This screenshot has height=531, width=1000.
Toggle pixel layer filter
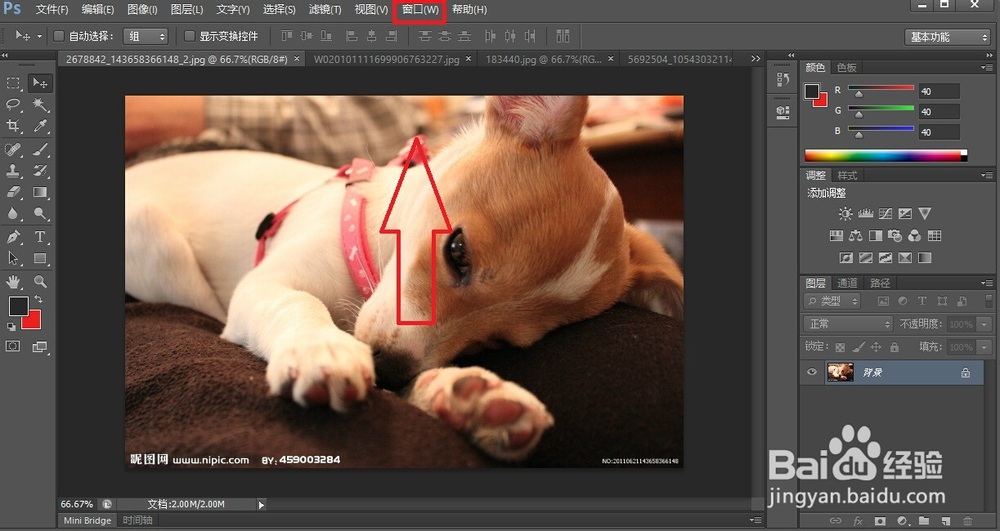point(883,301)
